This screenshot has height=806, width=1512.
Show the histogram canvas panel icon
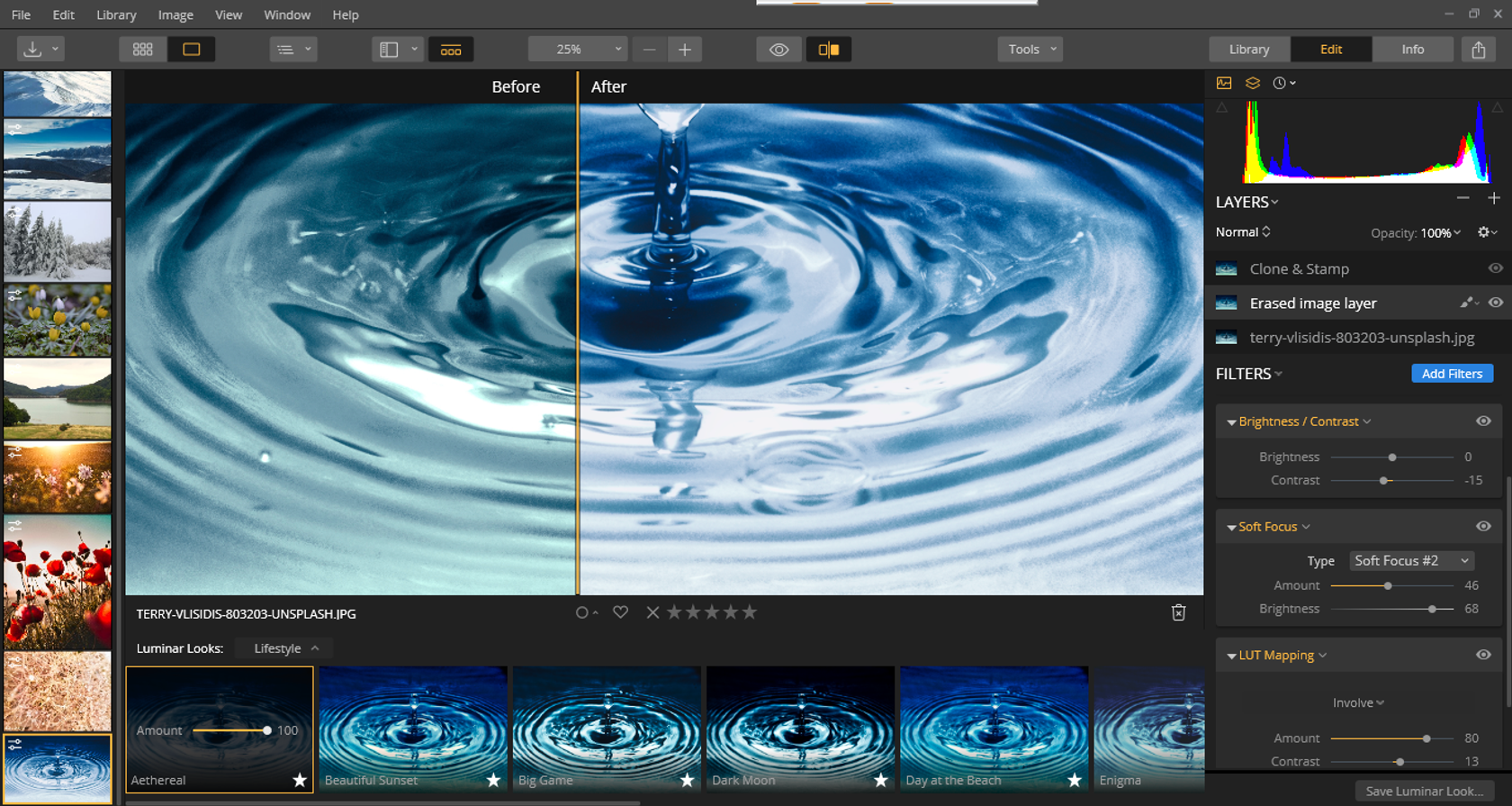pyautogui.click(x=1224, y=83)
